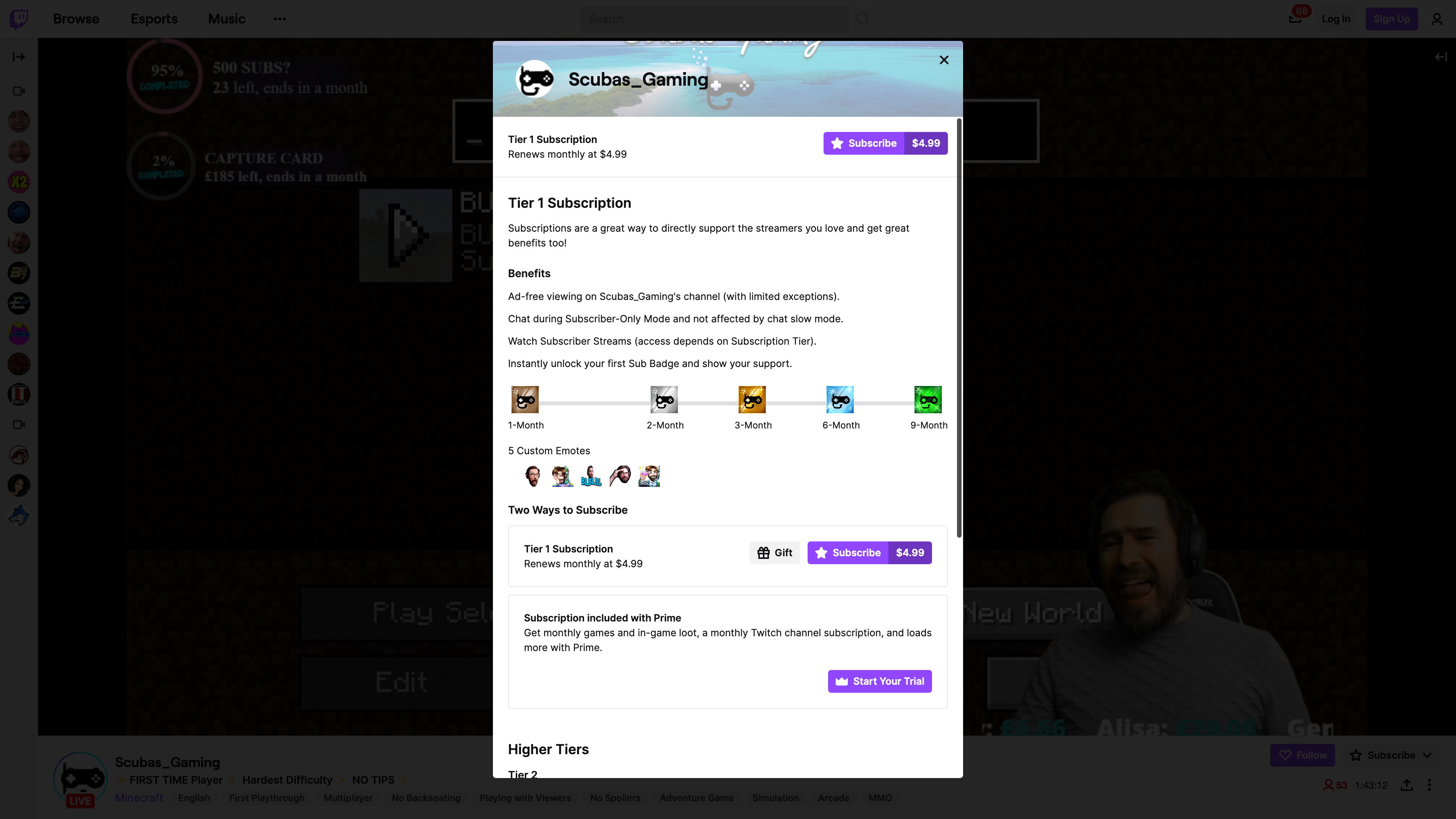Click the 2-Month sub badge on progress track

pos(665,399)
